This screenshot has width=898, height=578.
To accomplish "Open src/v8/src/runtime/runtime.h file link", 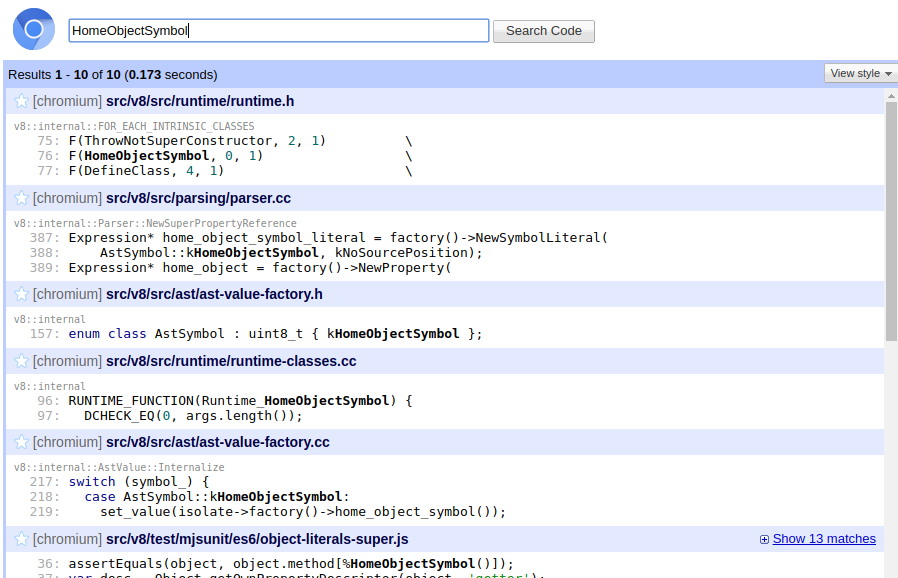I will pyautogui.click(x=199, y=101).
